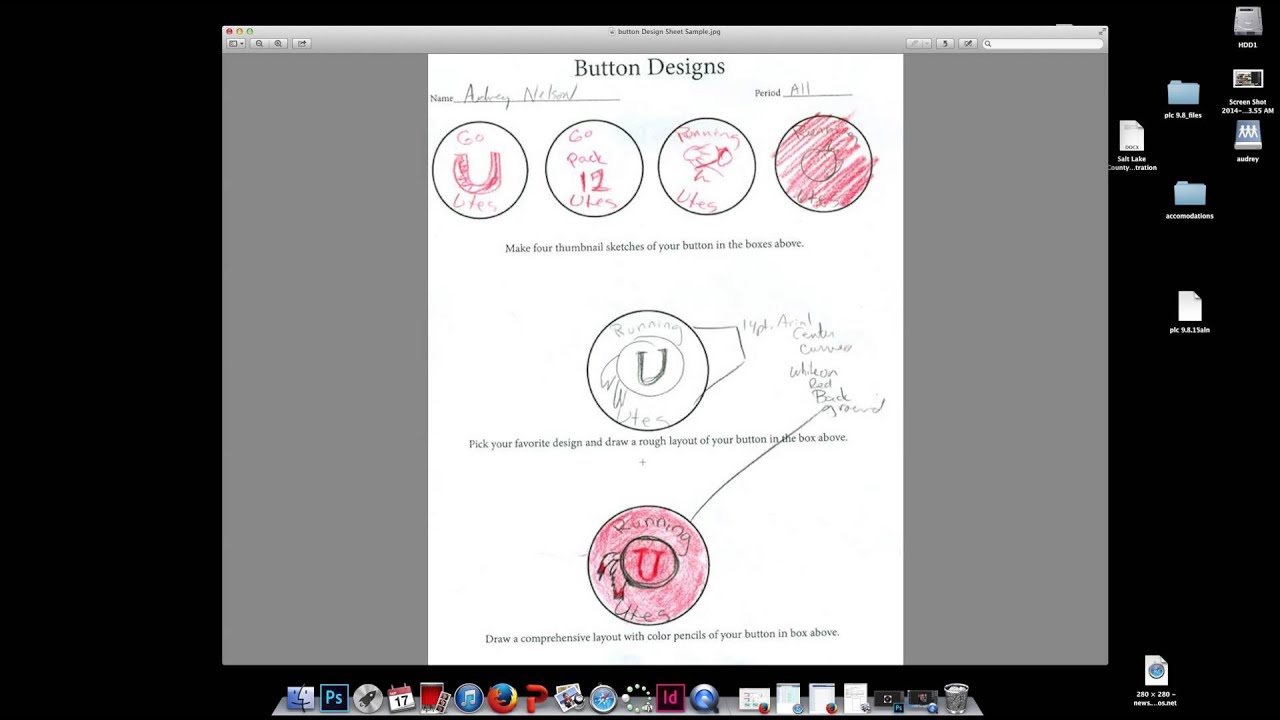Image resolution: width=1280 pixels, height=720 pixels.
Task: Click the zoom out magnifier button
Action: (x=260, y=43)
